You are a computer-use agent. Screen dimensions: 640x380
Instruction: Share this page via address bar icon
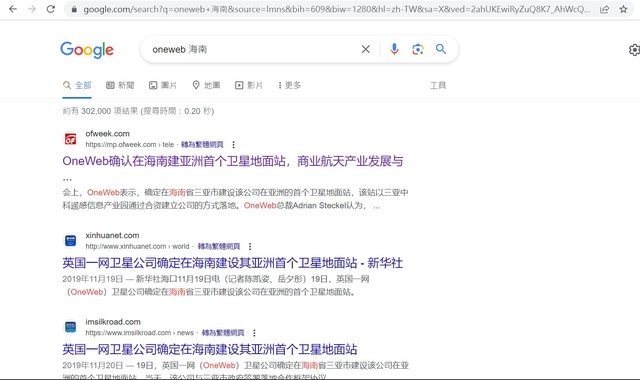(x=605, y=9)
